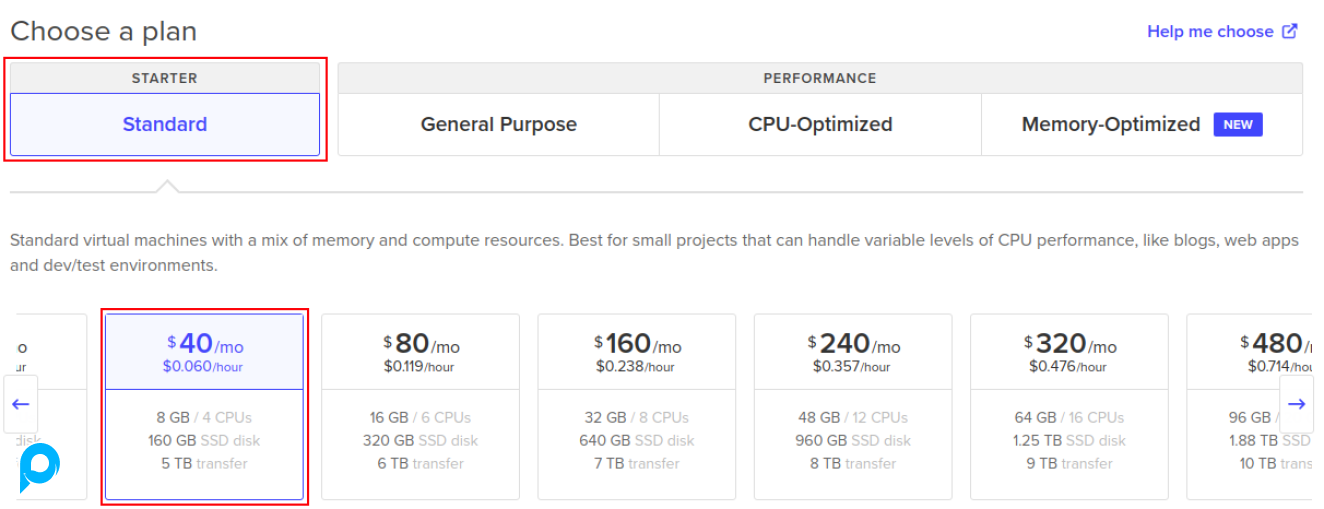Switch to the General Purpose tab
Image resolution: width=1324 pixels, height=509 pixels.
[498, 125]
